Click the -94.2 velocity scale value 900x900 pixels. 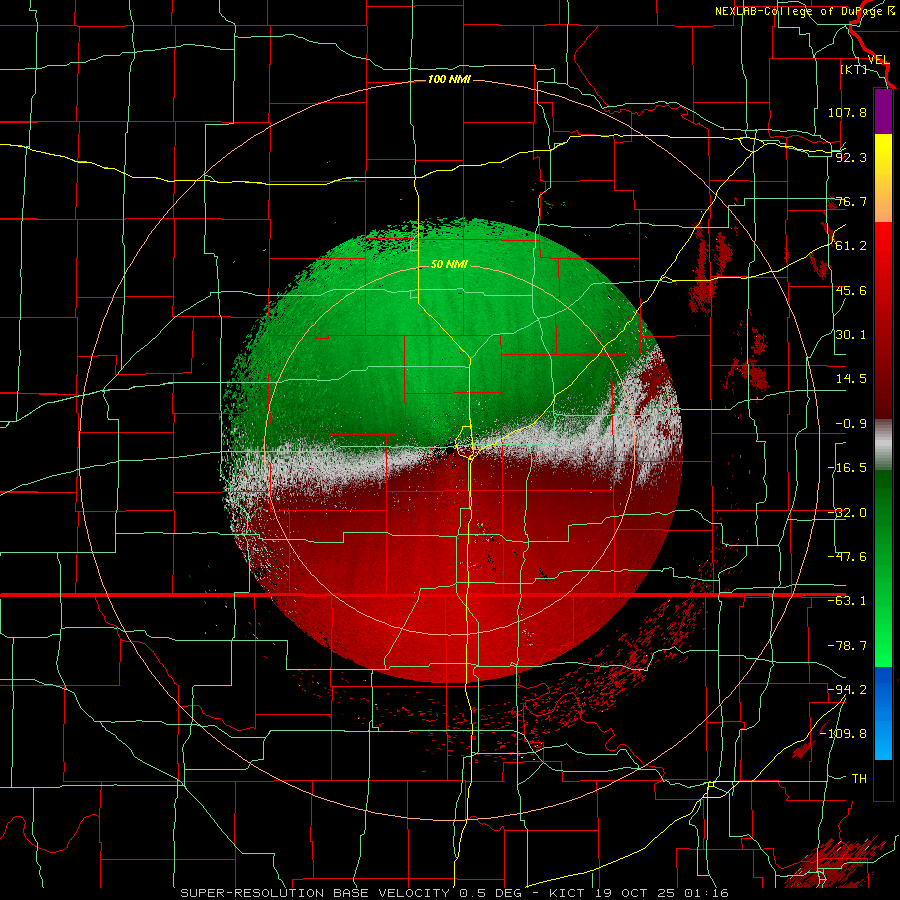tap(847, 689)
